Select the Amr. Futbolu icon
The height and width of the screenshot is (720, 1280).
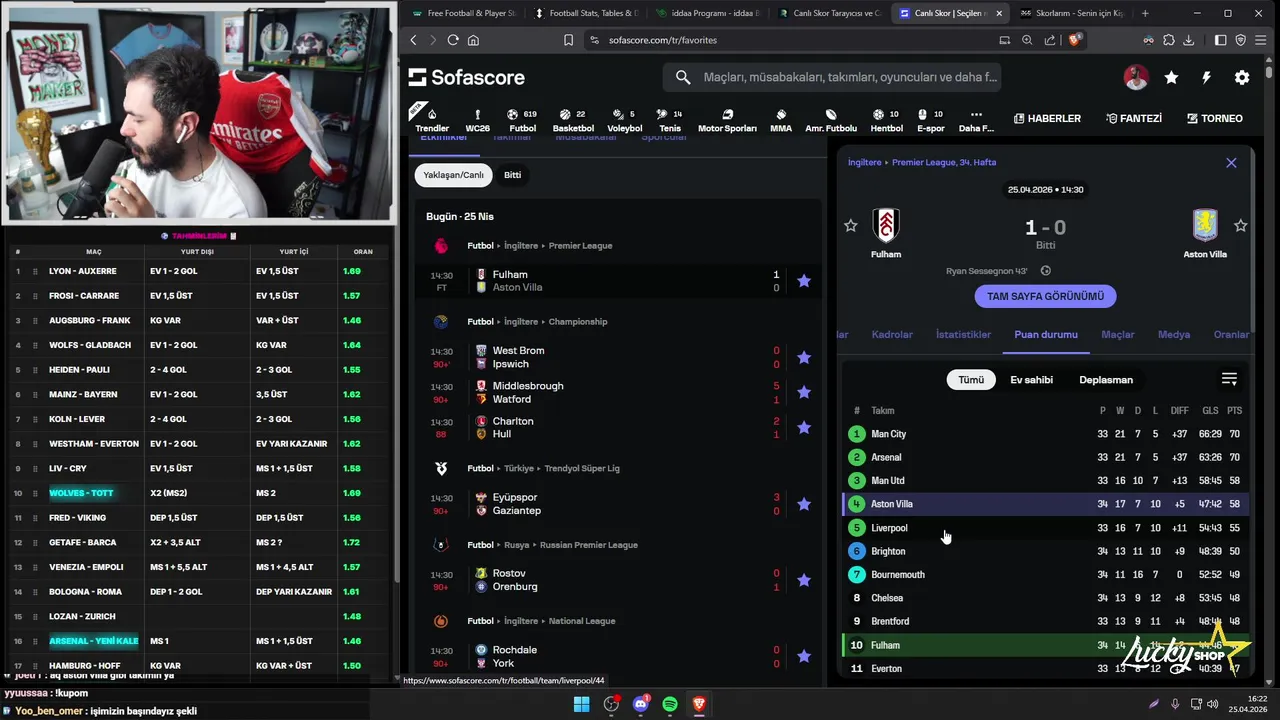click(x=831, y=120)
